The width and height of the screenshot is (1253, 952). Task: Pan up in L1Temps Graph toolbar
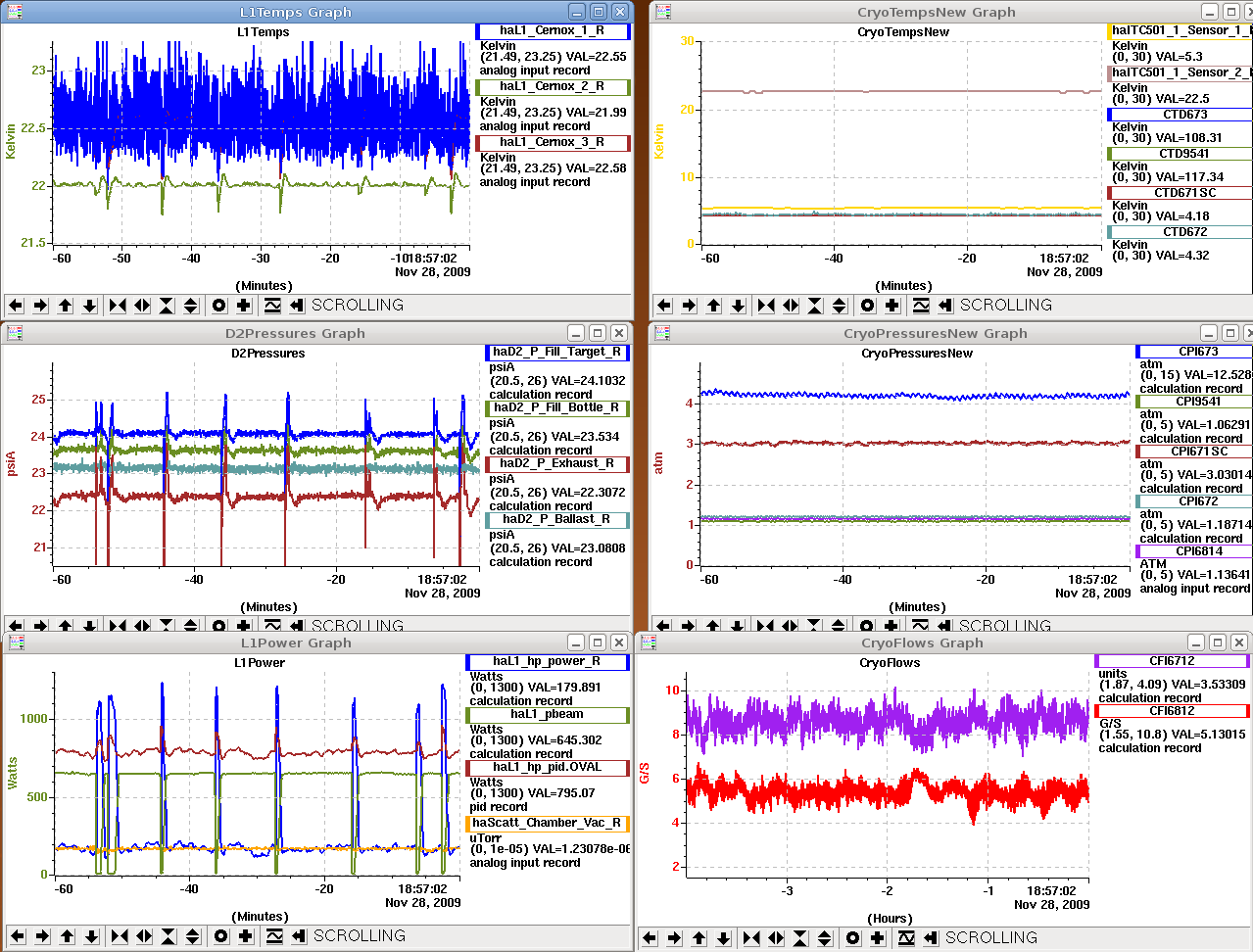click(65, 306)
